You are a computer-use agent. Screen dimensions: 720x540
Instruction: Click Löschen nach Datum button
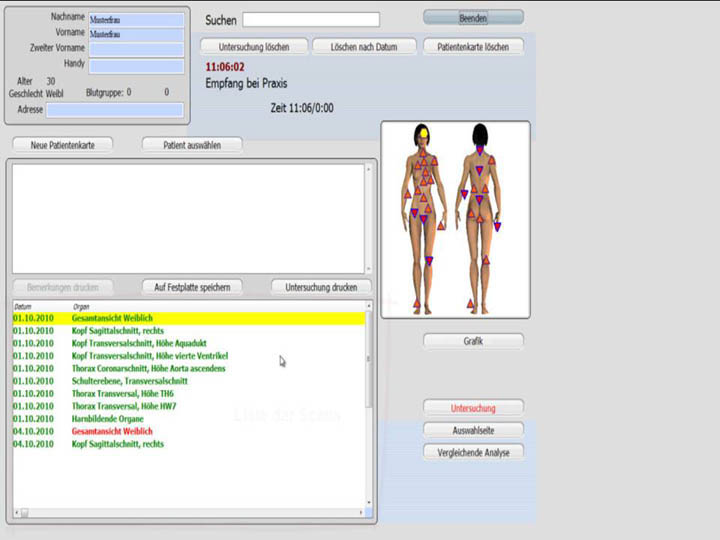[x=365, y=47]
